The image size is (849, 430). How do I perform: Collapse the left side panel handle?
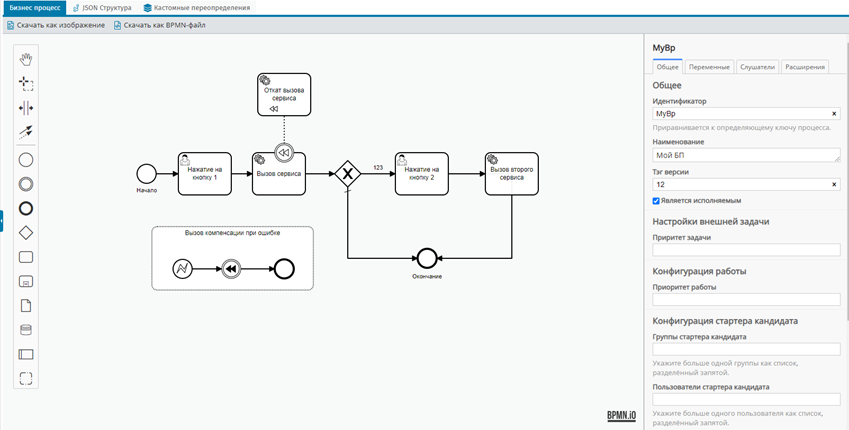click(2, 221)
